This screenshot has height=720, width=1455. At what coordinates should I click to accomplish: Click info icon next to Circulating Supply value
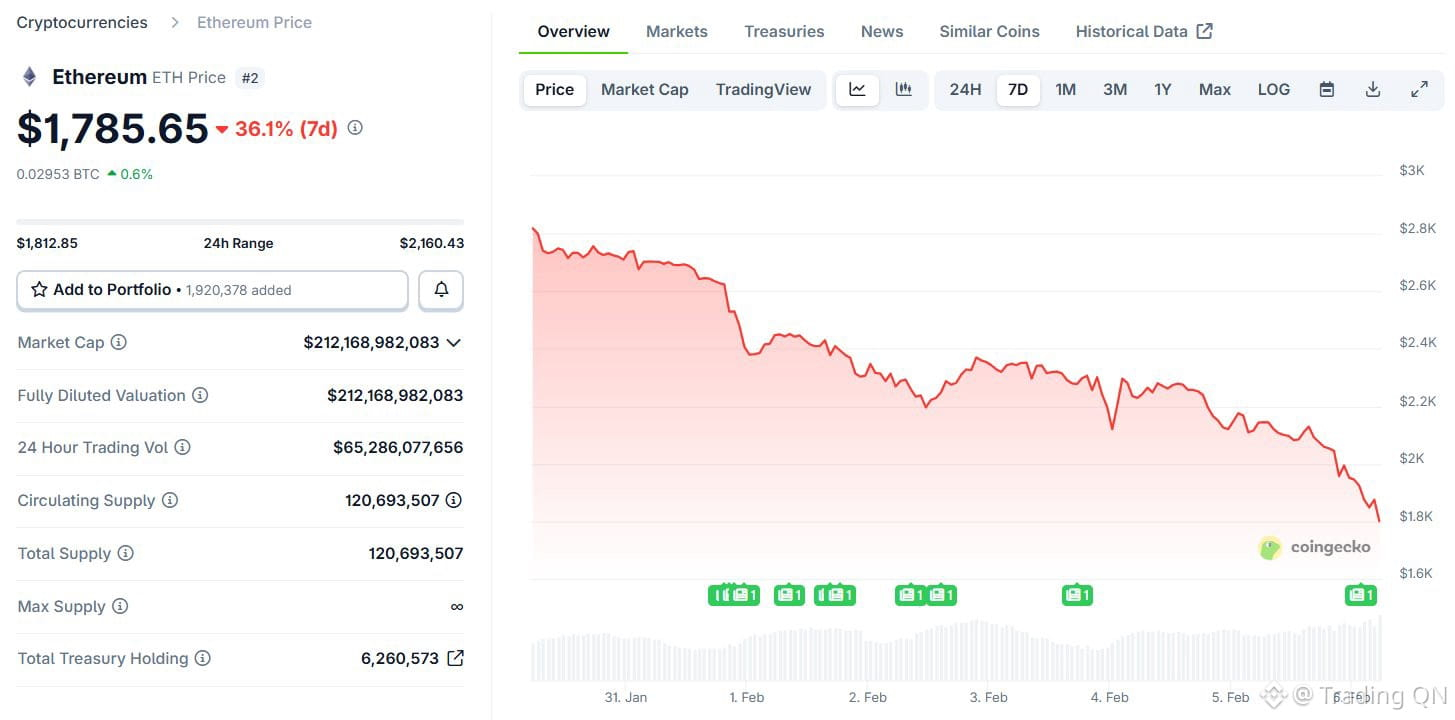coord(454,500)
